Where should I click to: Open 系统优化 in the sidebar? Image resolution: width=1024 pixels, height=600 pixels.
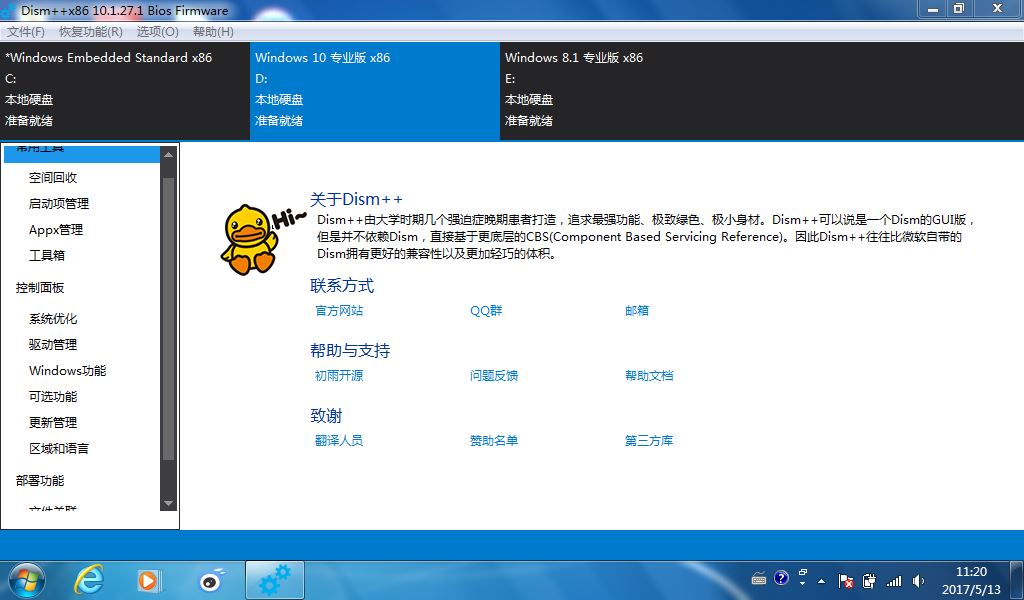point(53,319)
